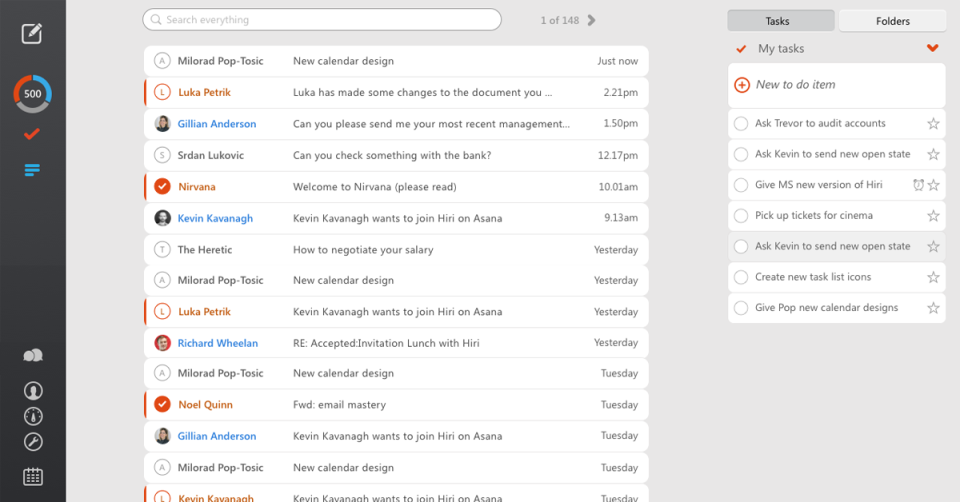This screenshot has width=960, height=502.
Task: Open the red checkmark tasks view
Action: click(32, 133)
